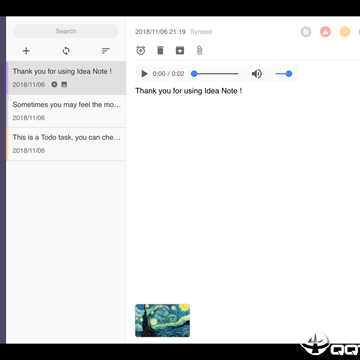Click the Synced status label
360x360 pixels.
point(201,32)
